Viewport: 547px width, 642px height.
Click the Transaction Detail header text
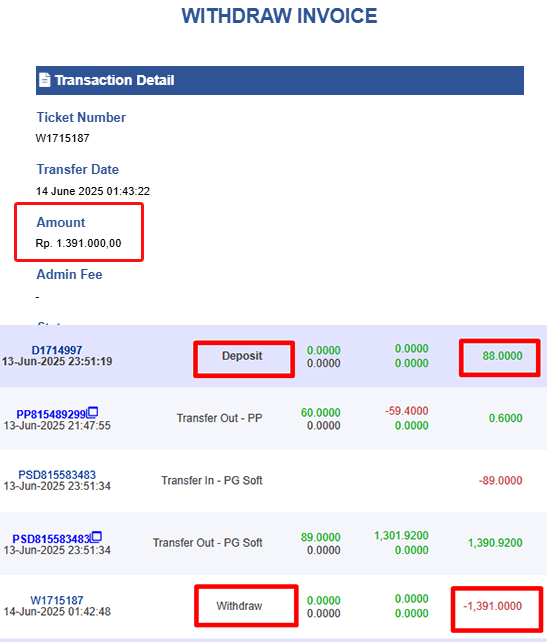[x=115, y=80]
